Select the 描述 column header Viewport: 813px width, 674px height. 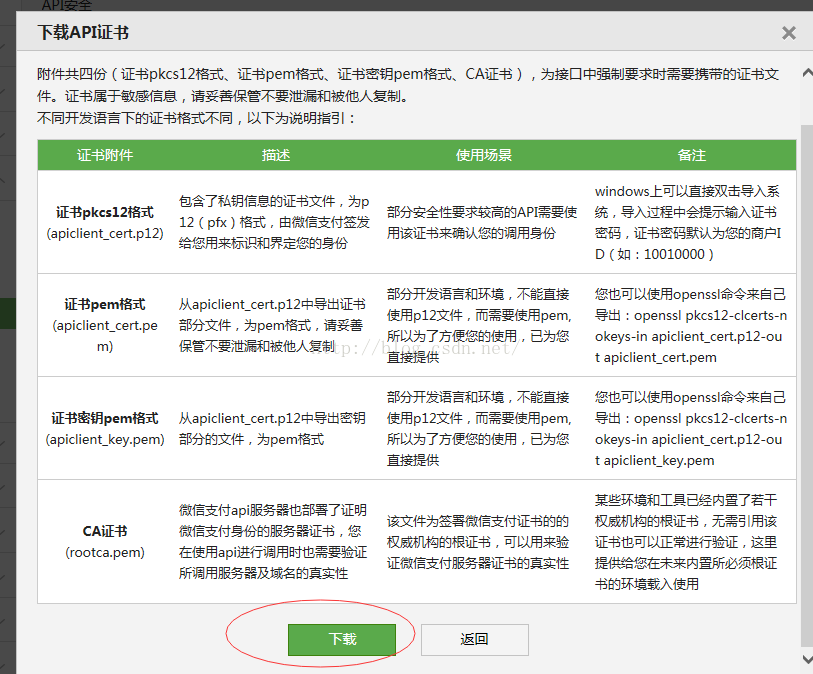point(276,155)
